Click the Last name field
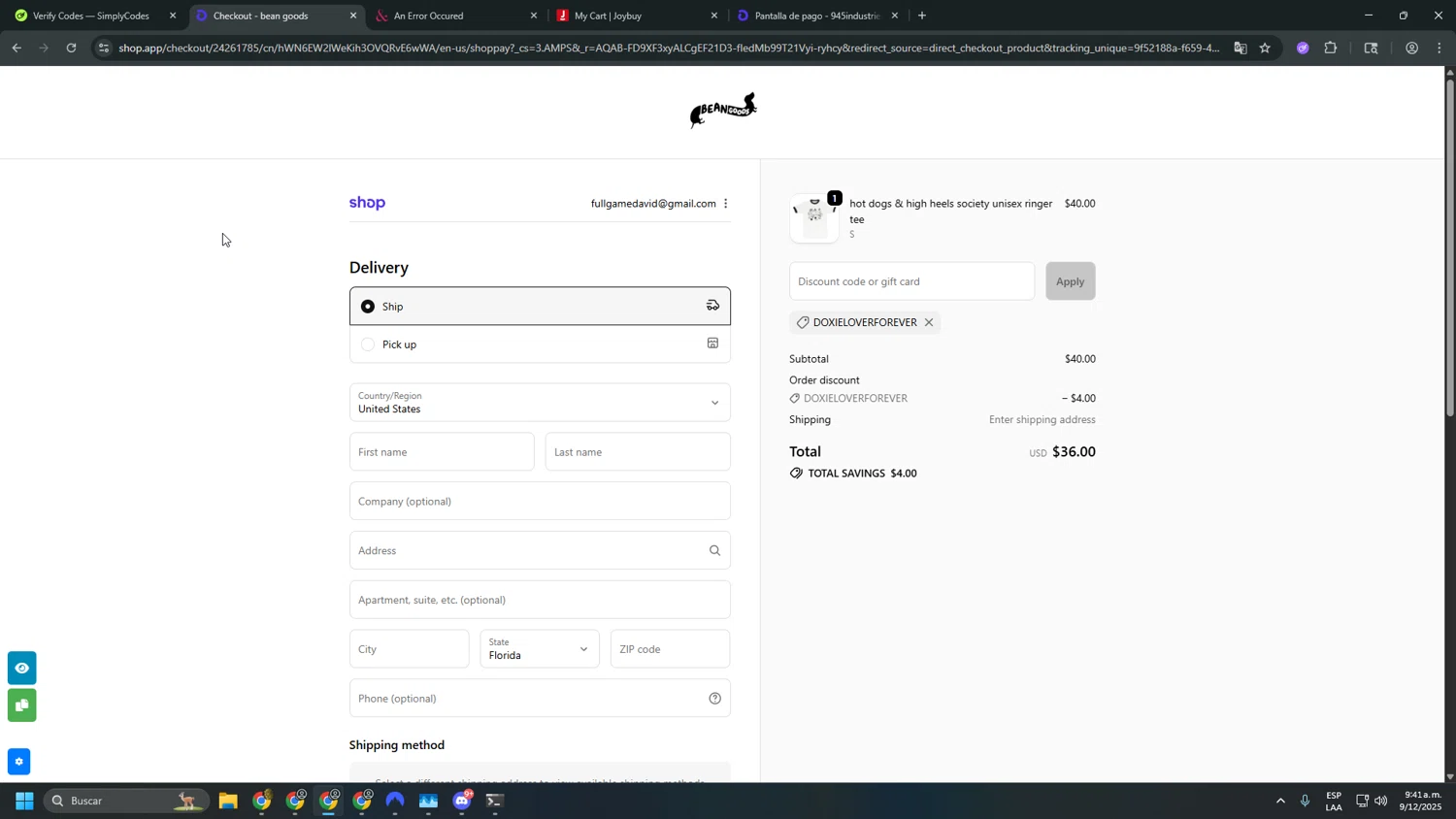This screenshot has width=1456, height=819. [638, 451]
